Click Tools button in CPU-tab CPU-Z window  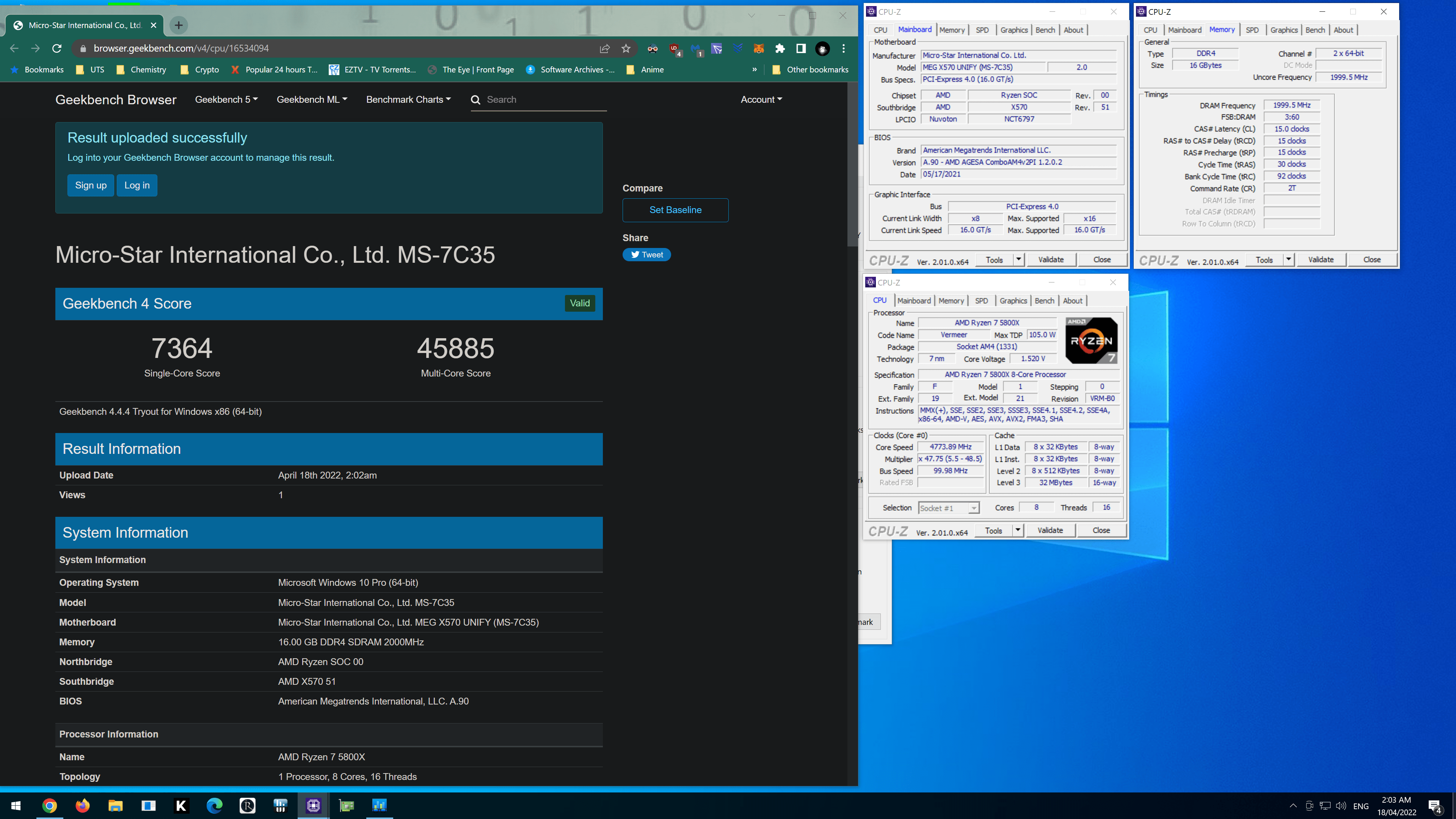click(x=994, y=530)
